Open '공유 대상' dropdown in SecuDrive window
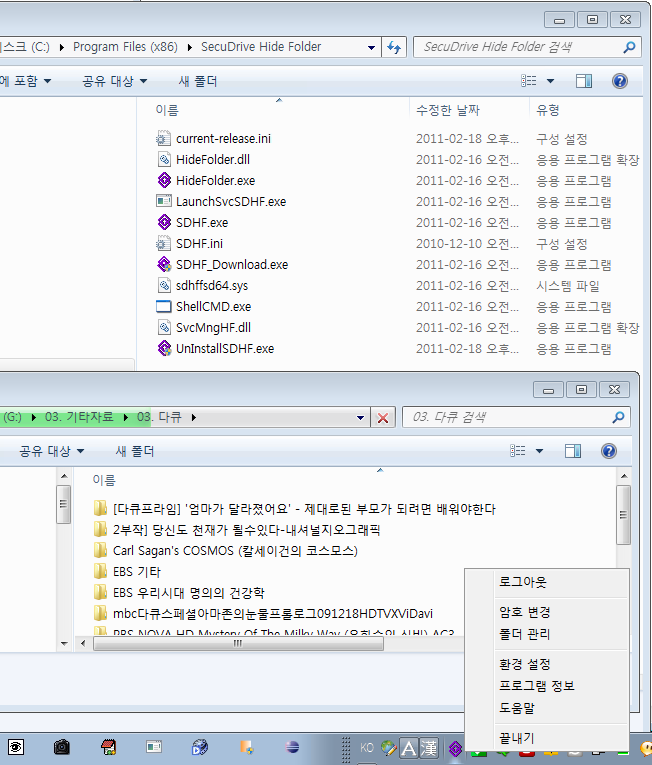Image resolution: width=652 pixels, height=765 pixels. point(115,81)
